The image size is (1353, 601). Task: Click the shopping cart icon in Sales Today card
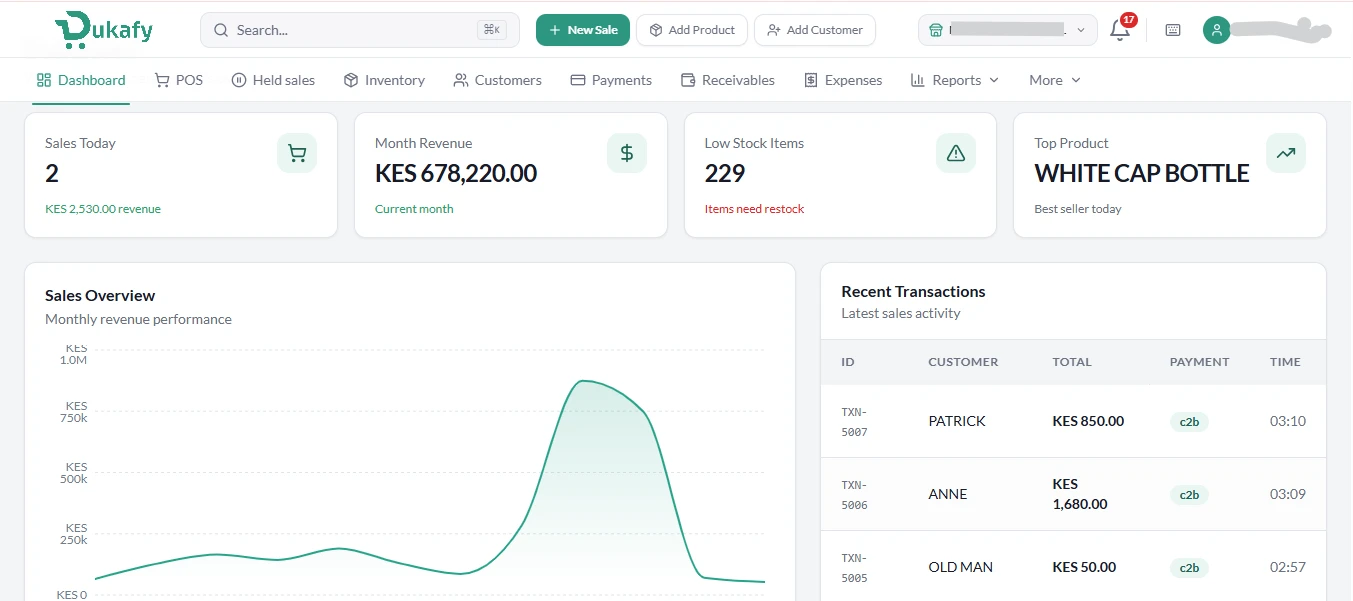tap(297, 153)
